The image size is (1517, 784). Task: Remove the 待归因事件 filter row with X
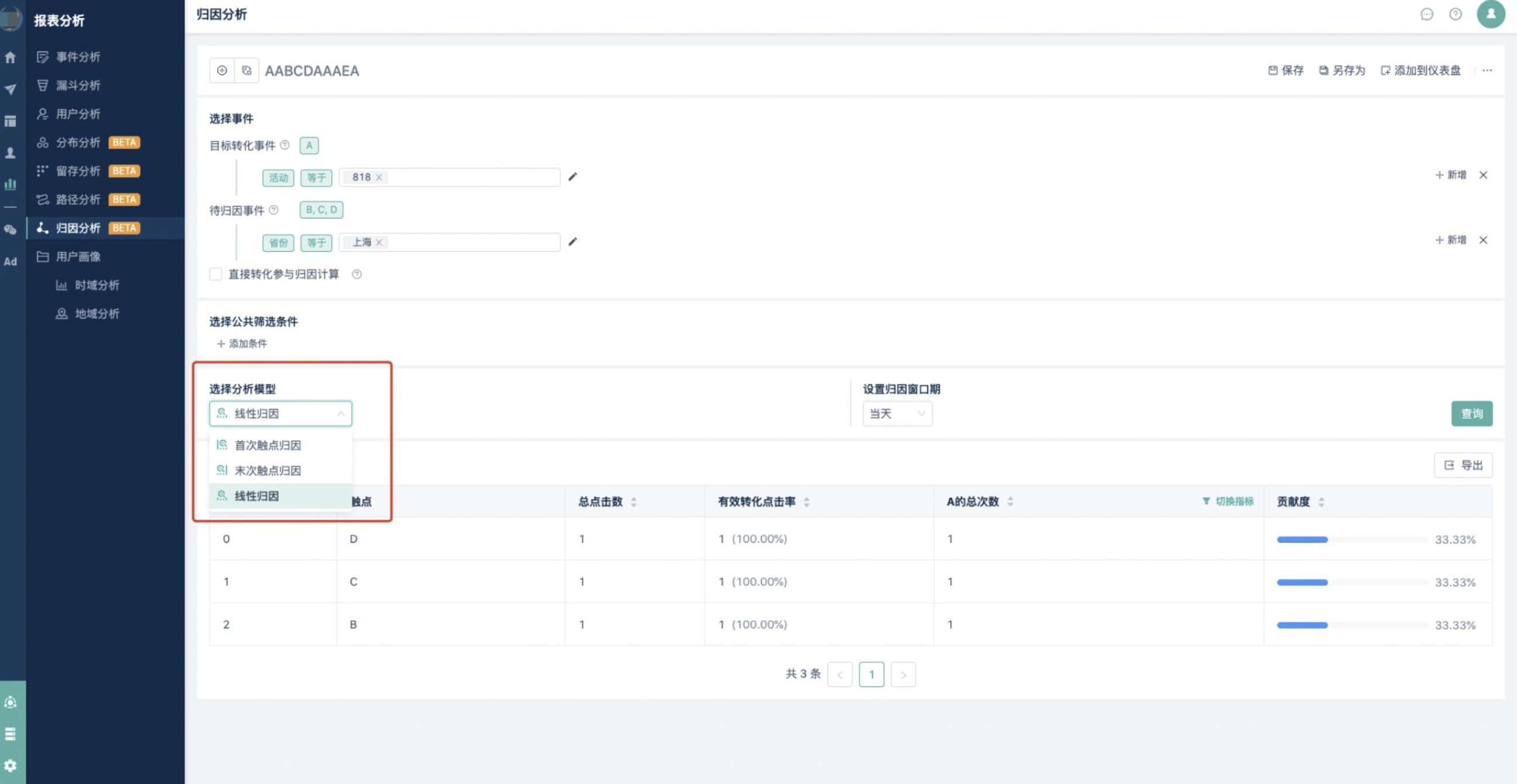tap(1483, 240)
